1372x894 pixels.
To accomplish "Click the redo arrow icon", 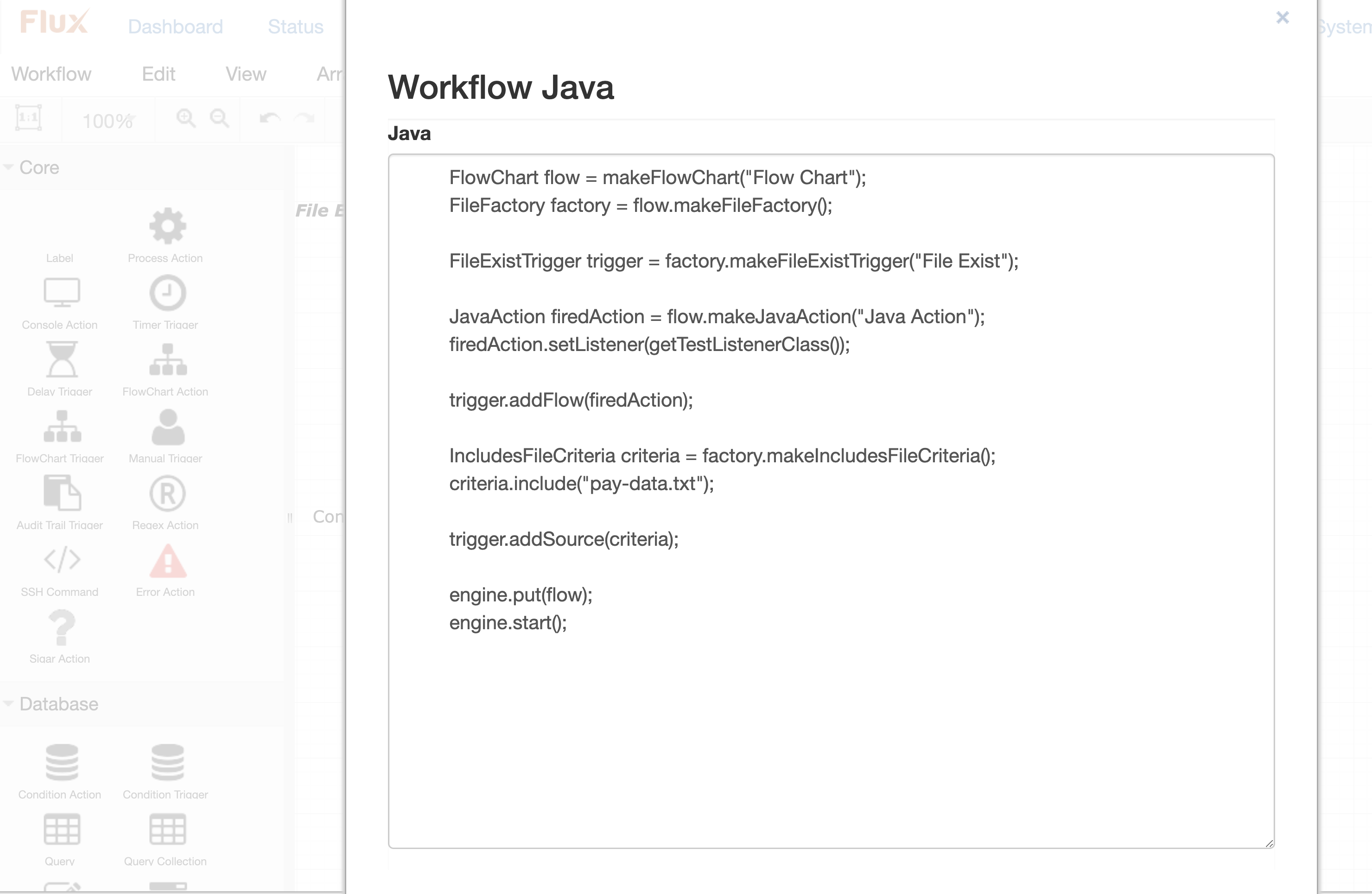I will (x=305, y=118).
